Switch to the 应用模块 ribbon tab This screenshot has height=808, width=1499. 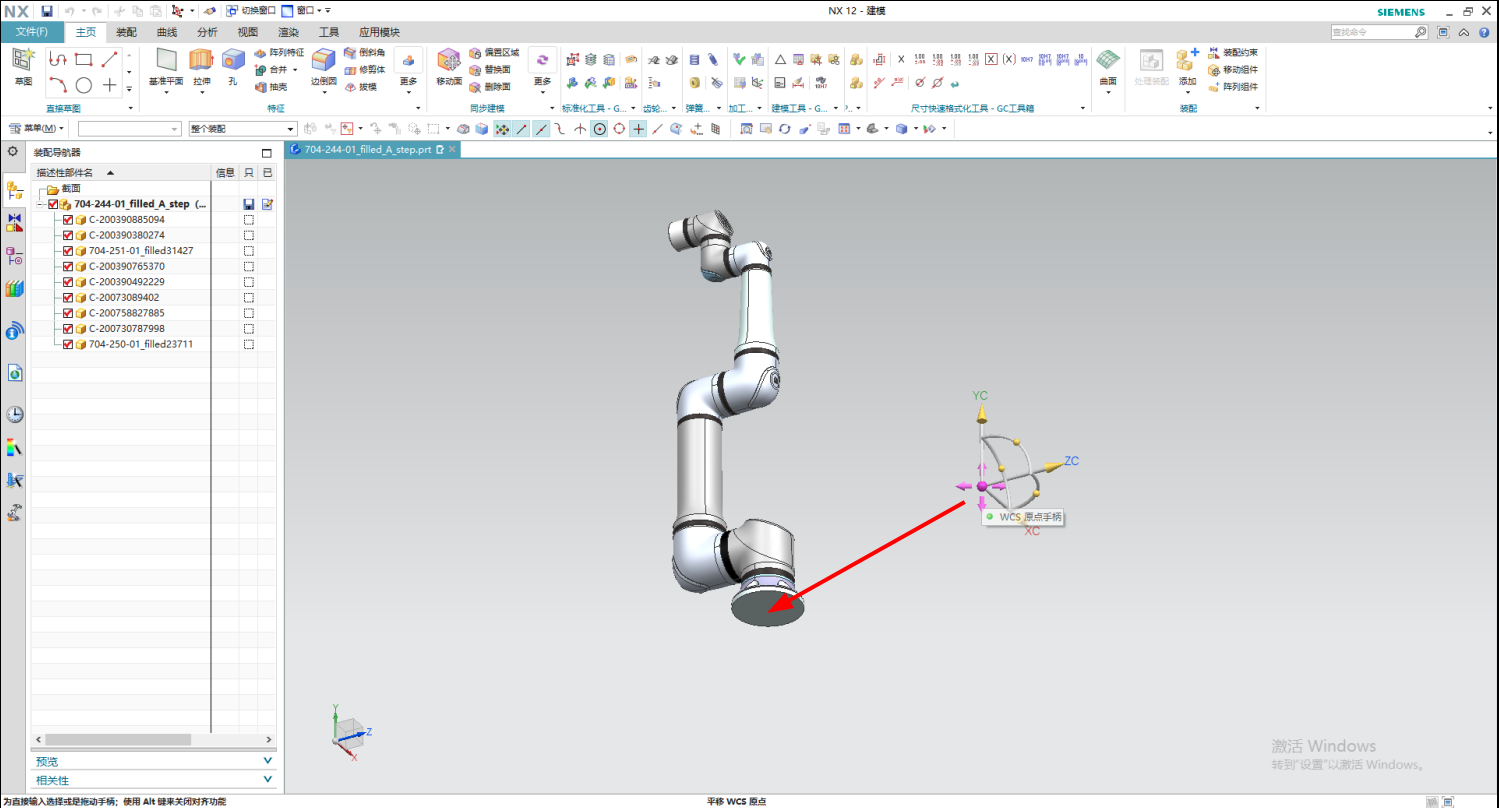pos(379,32)
